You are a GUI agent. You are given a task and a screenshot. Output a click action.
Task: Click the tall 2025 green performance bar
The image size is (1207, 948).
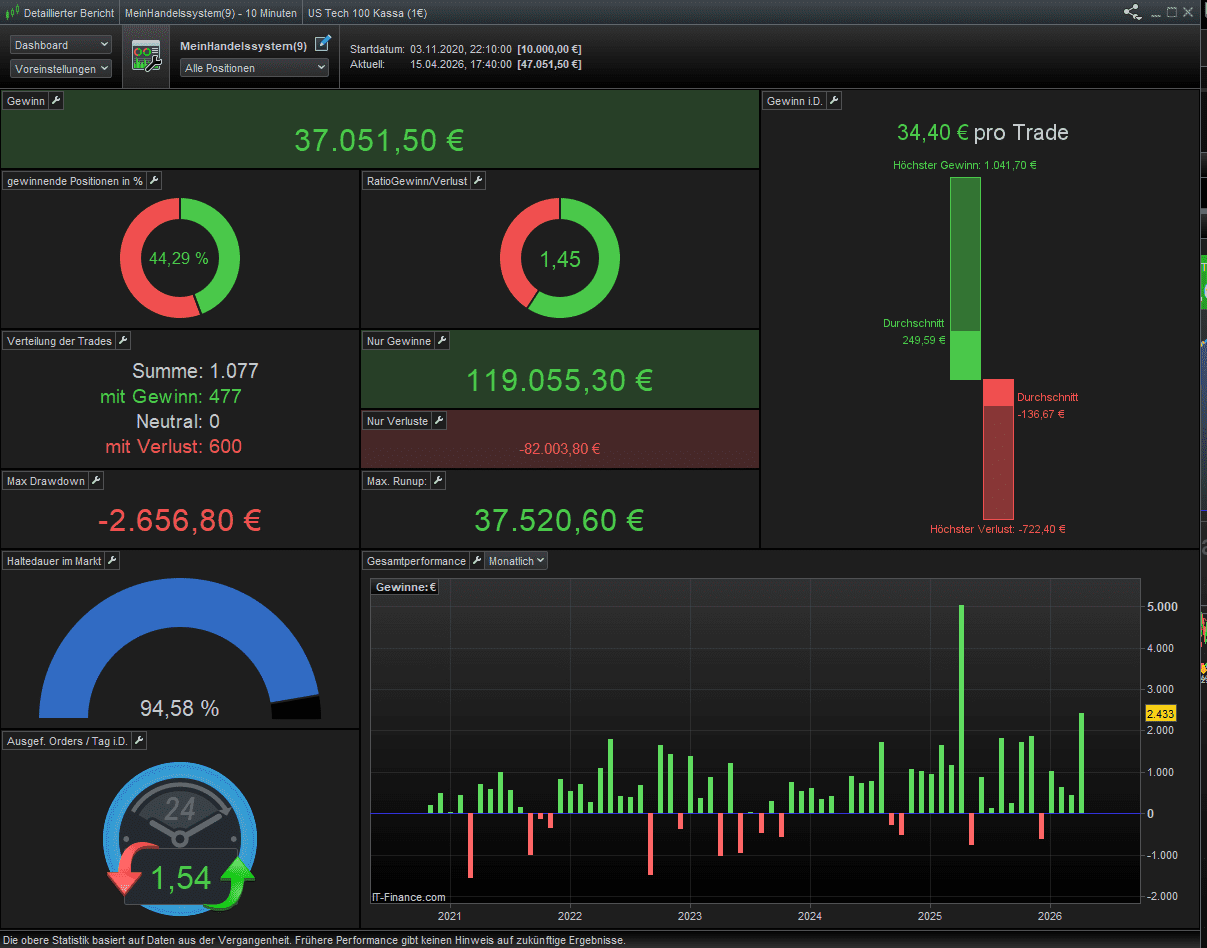coord(961,709)
